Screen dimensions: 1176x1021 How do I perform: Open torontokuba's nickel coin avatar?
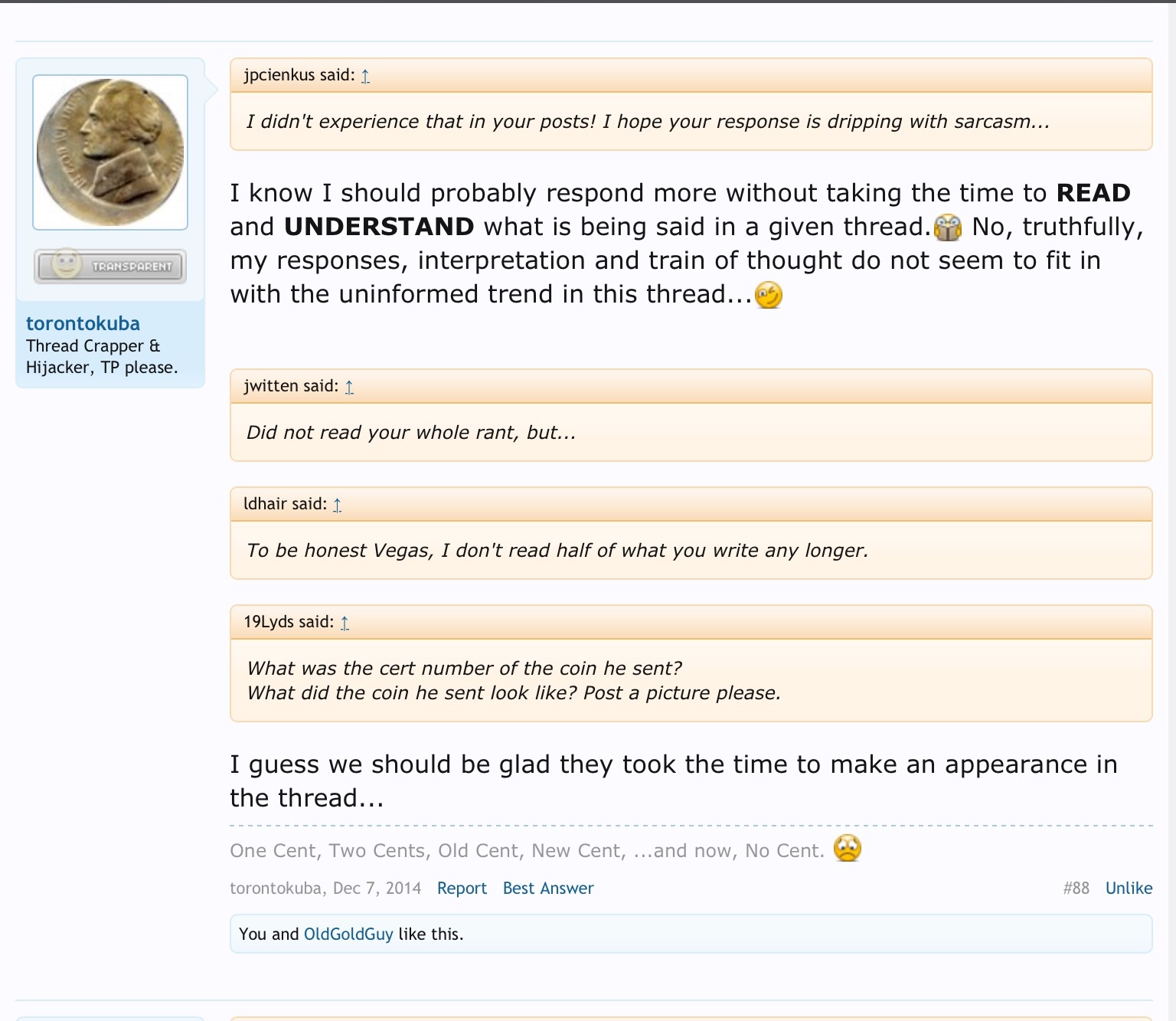(110, 152)
